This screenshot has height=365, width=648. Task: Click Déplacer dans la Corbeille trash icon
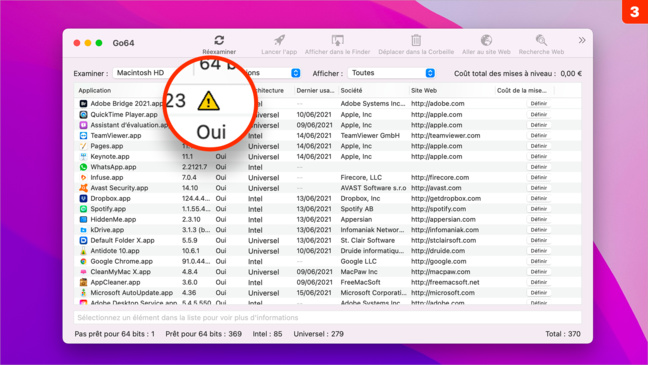click(416, 40)
